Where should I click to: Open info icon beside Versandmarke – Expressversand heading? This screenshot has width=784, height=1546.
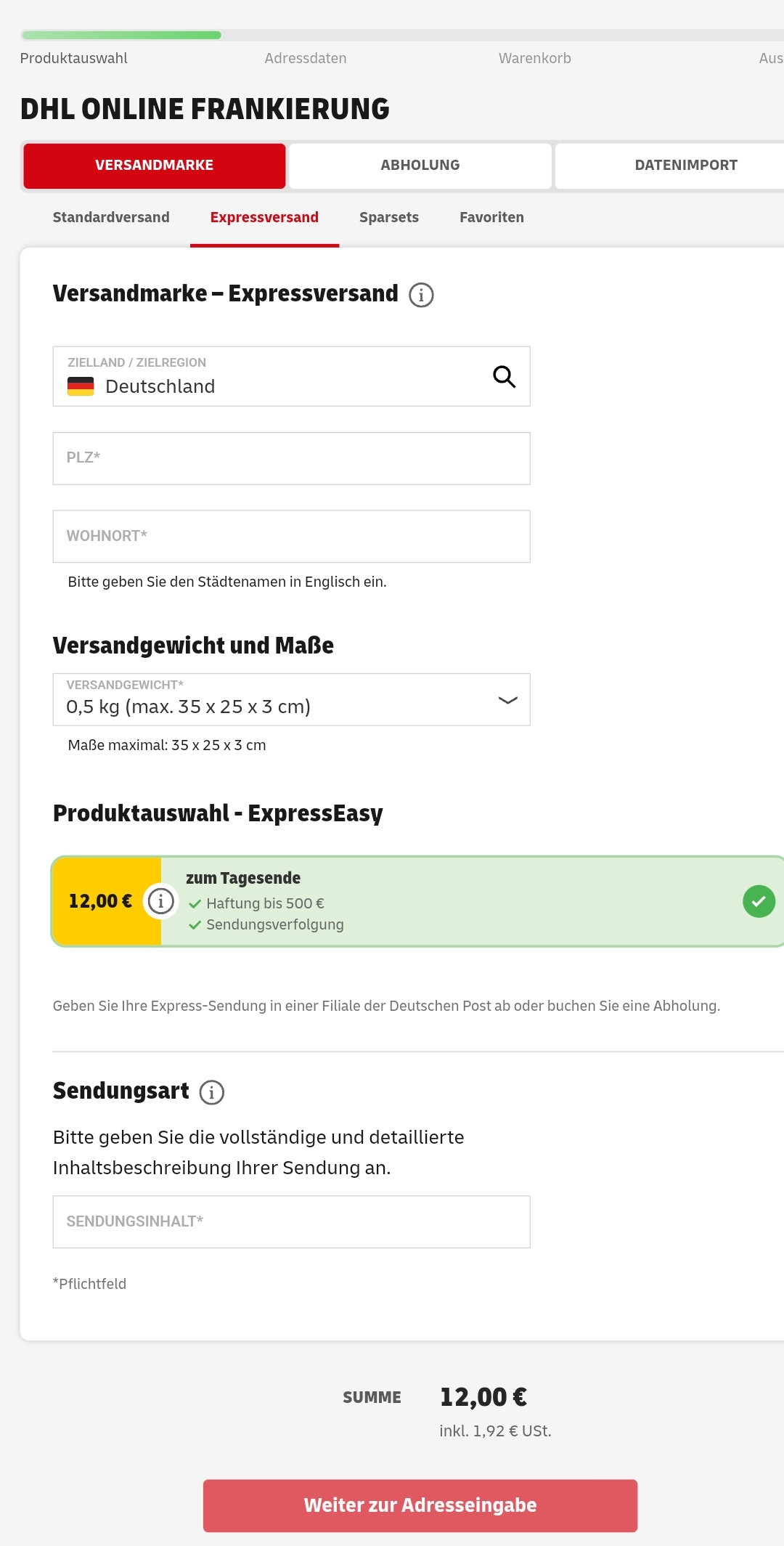point(421,295)
